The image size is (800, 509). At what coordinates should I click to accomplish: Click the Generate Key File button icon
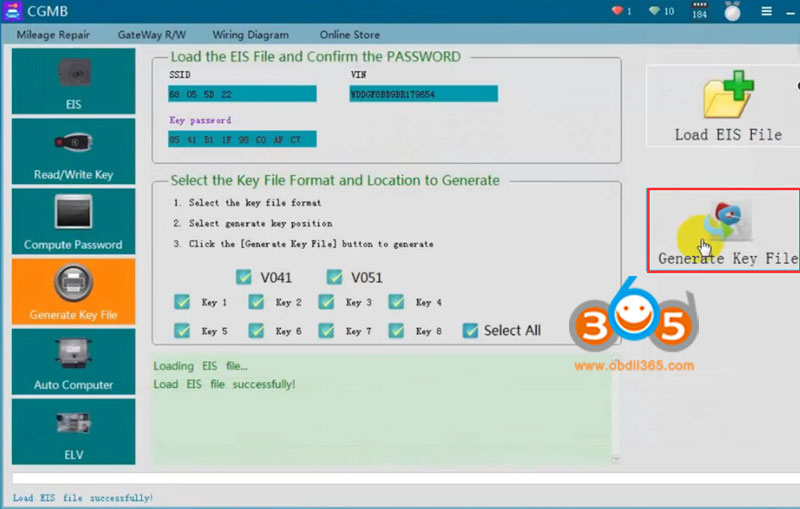pyautogui.click(x=727, y=222)
